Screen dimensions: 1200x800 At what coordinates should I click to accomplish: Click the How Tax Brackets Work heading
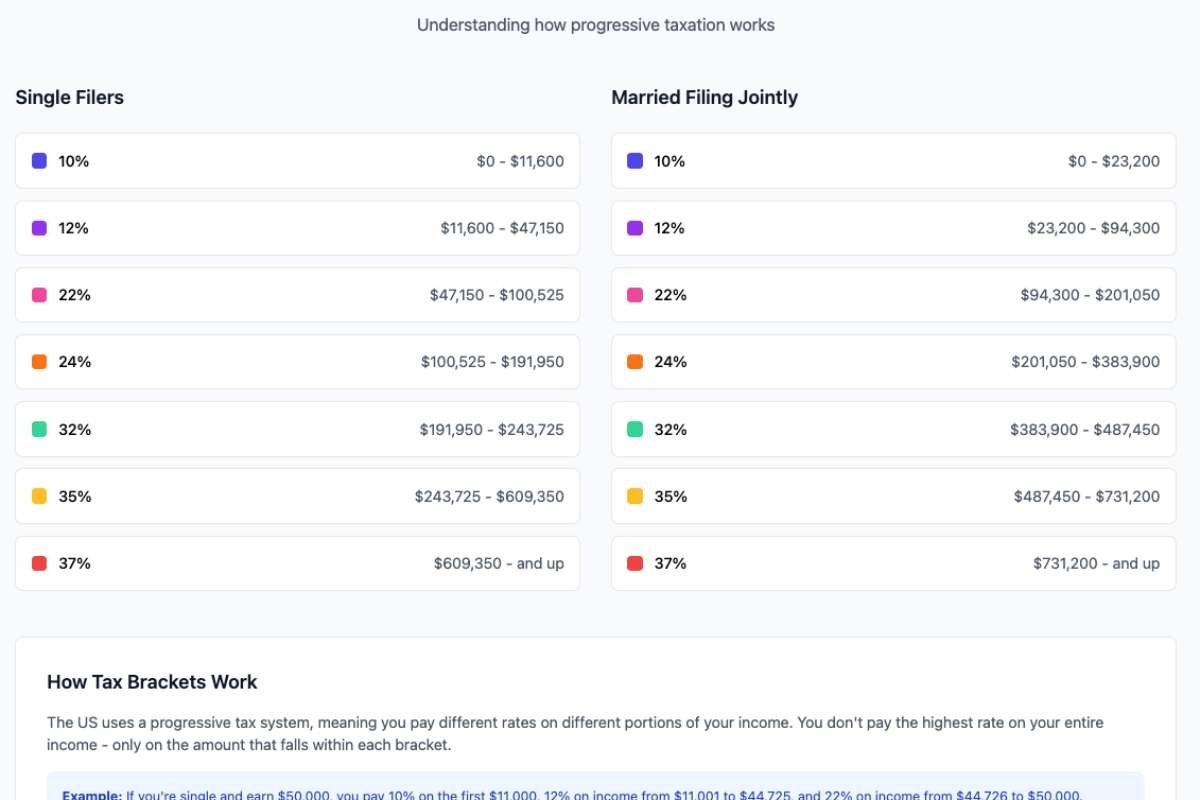pos(152,682)
